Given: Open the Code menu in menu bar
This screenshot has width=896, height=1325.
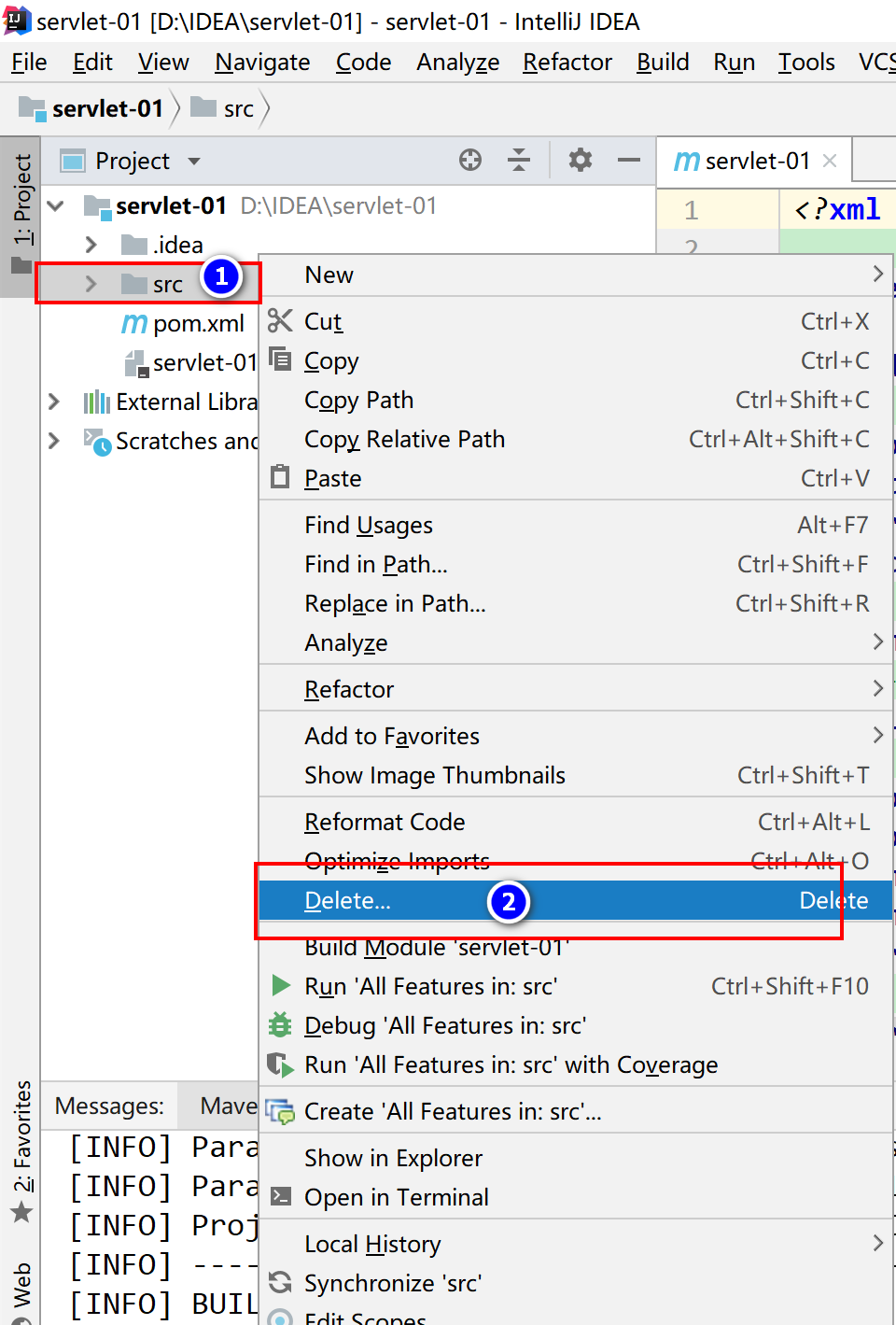Looking at the screenshot, I should (363, 62).
